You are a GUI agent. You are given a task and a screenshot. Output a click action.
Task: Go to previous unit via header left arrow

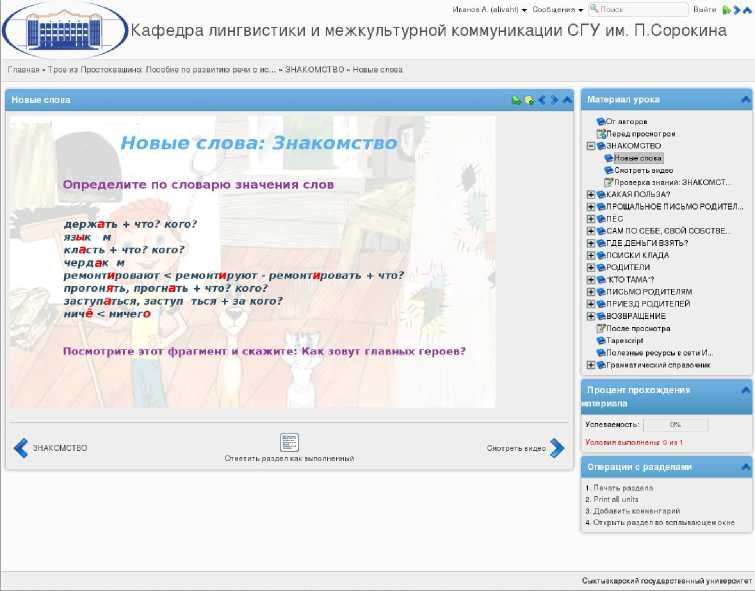click(542, 100)
